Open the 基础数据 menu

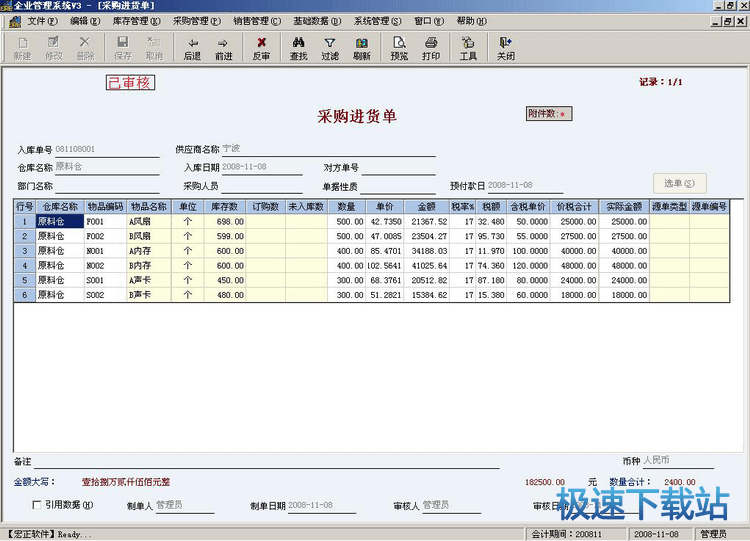click(x=317, y=21)
